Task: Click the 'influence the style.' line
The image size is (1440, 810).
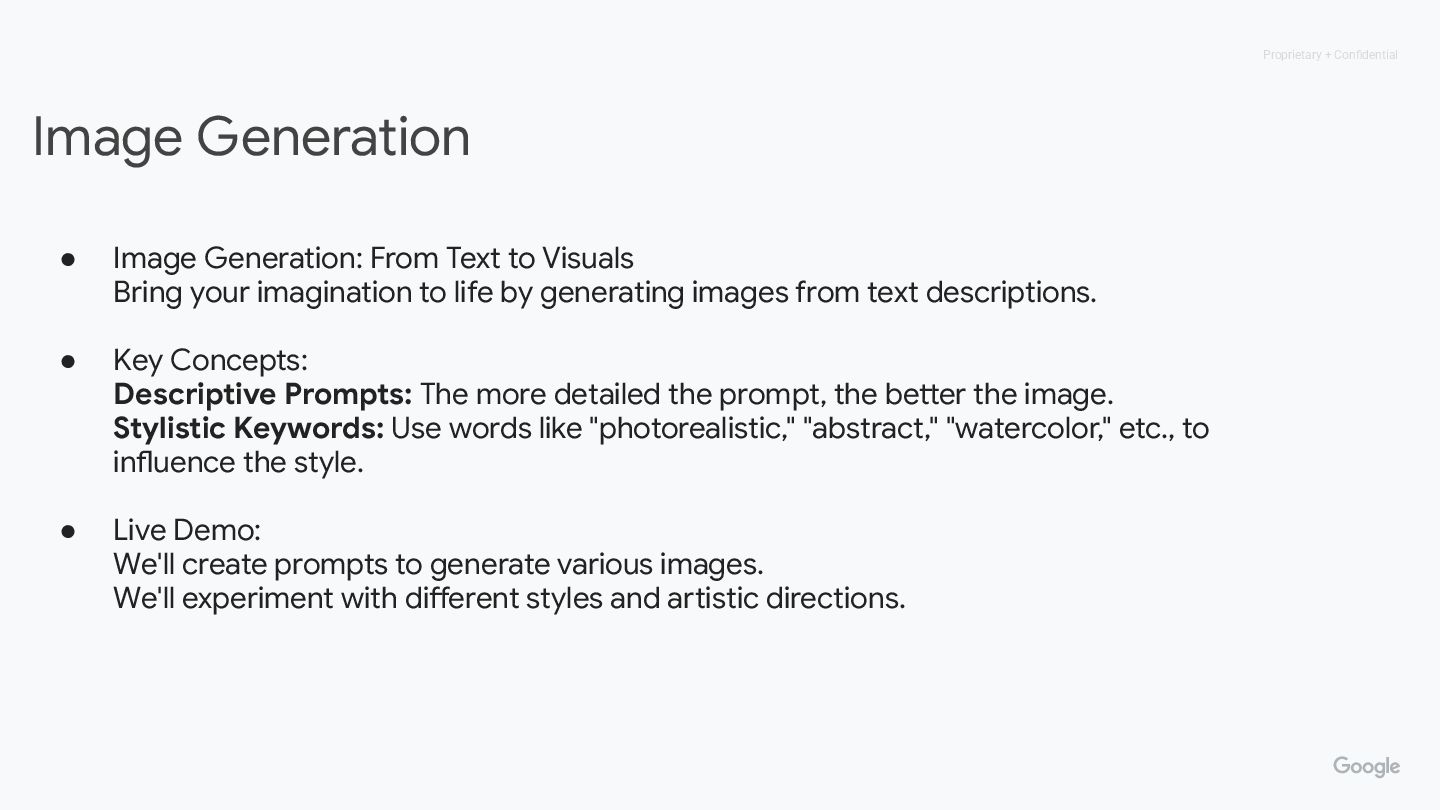Action: [238, 462]
